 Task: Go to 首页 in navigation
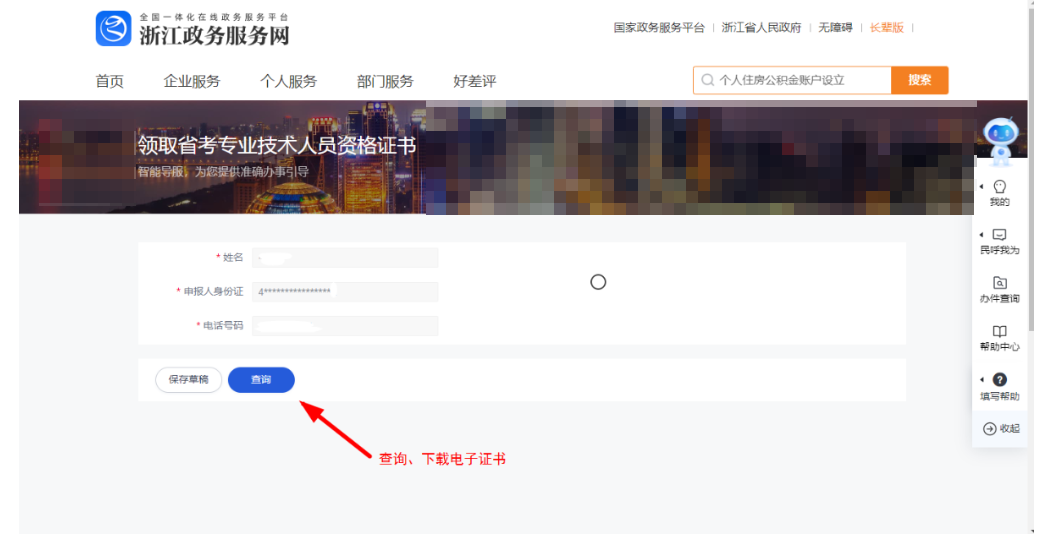pyautogui.click(x=109, y=82)
